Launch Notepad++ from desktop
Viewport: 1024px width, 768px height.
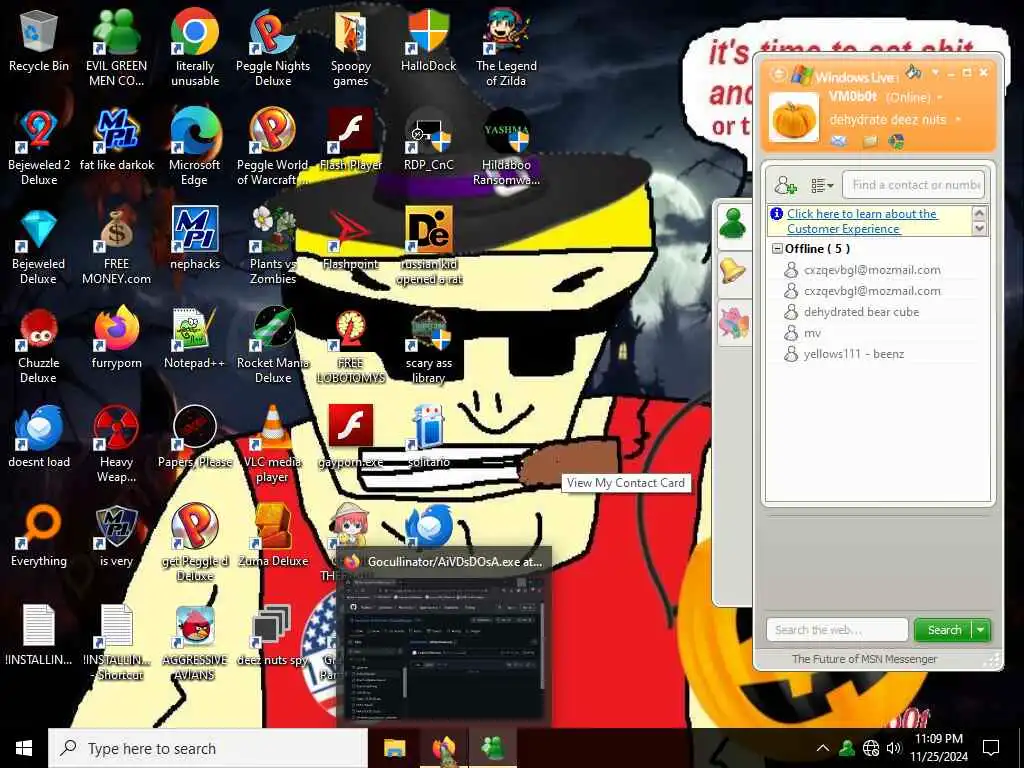(x=195, y=338)
